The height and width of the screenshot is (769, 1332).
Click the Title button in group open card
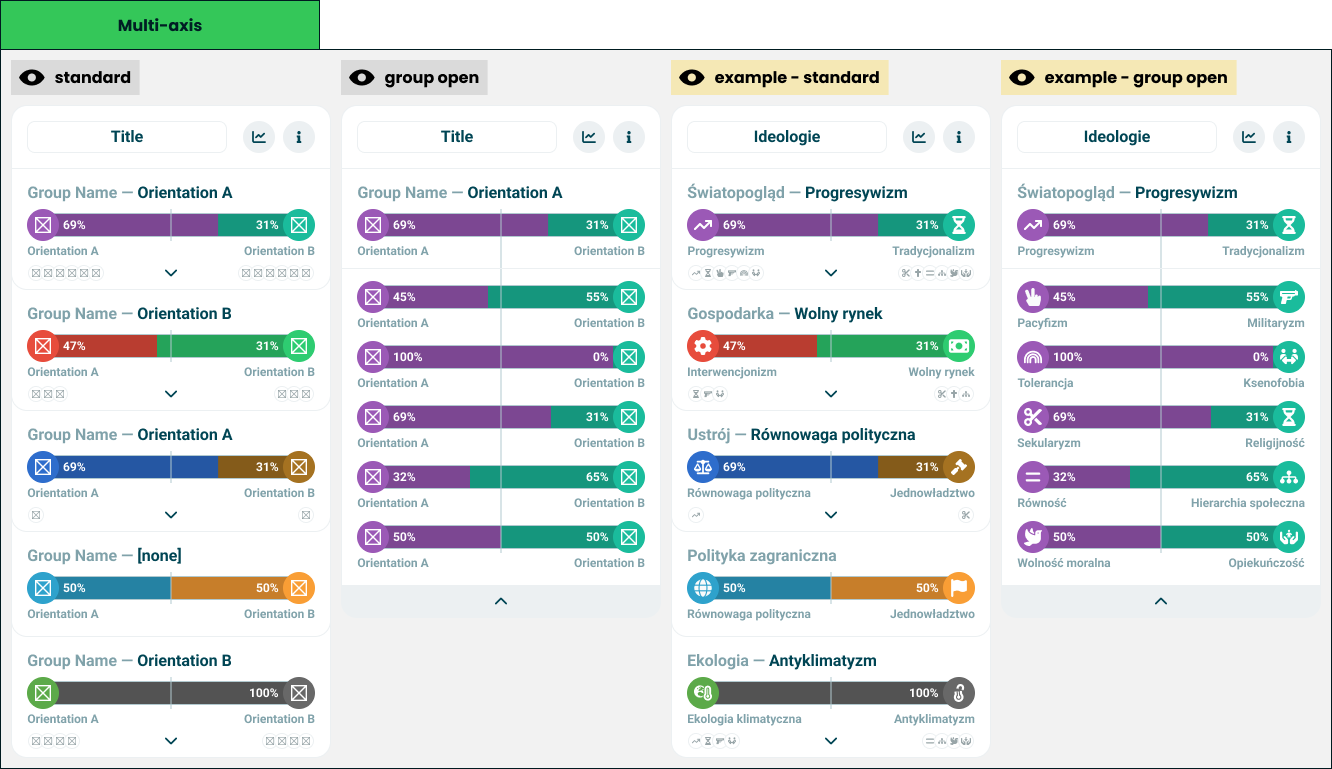pyautogui.click(x=457, y=137)
